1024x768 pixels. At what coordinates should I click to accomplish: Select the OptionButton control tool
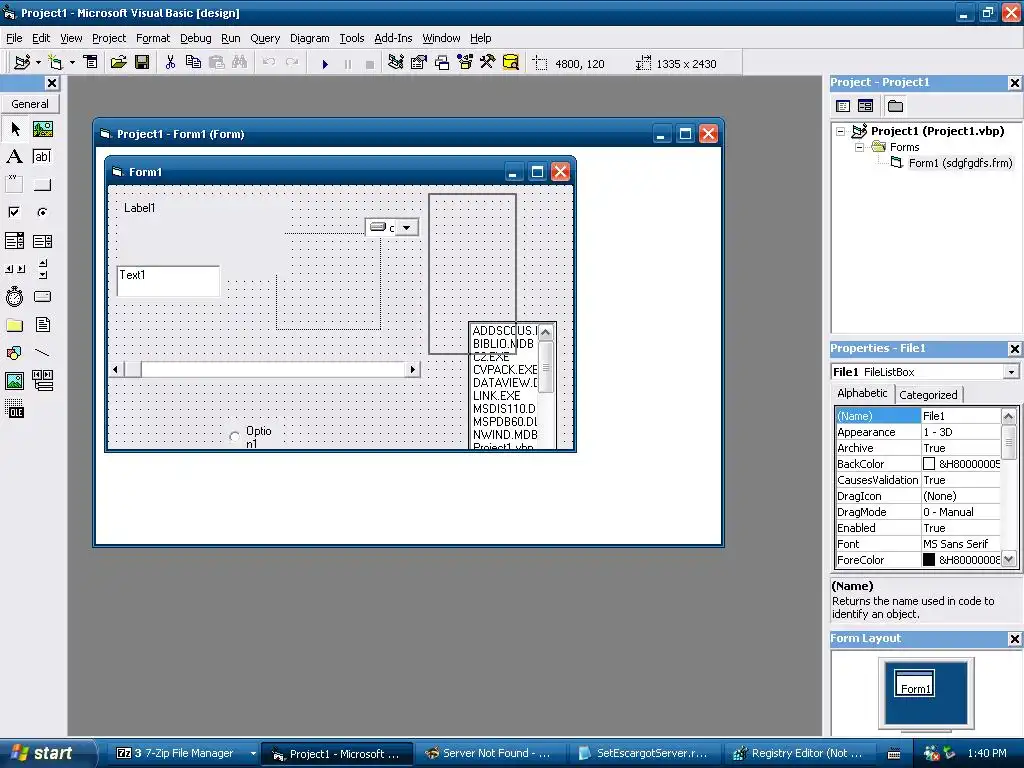[x=42, y=212]
